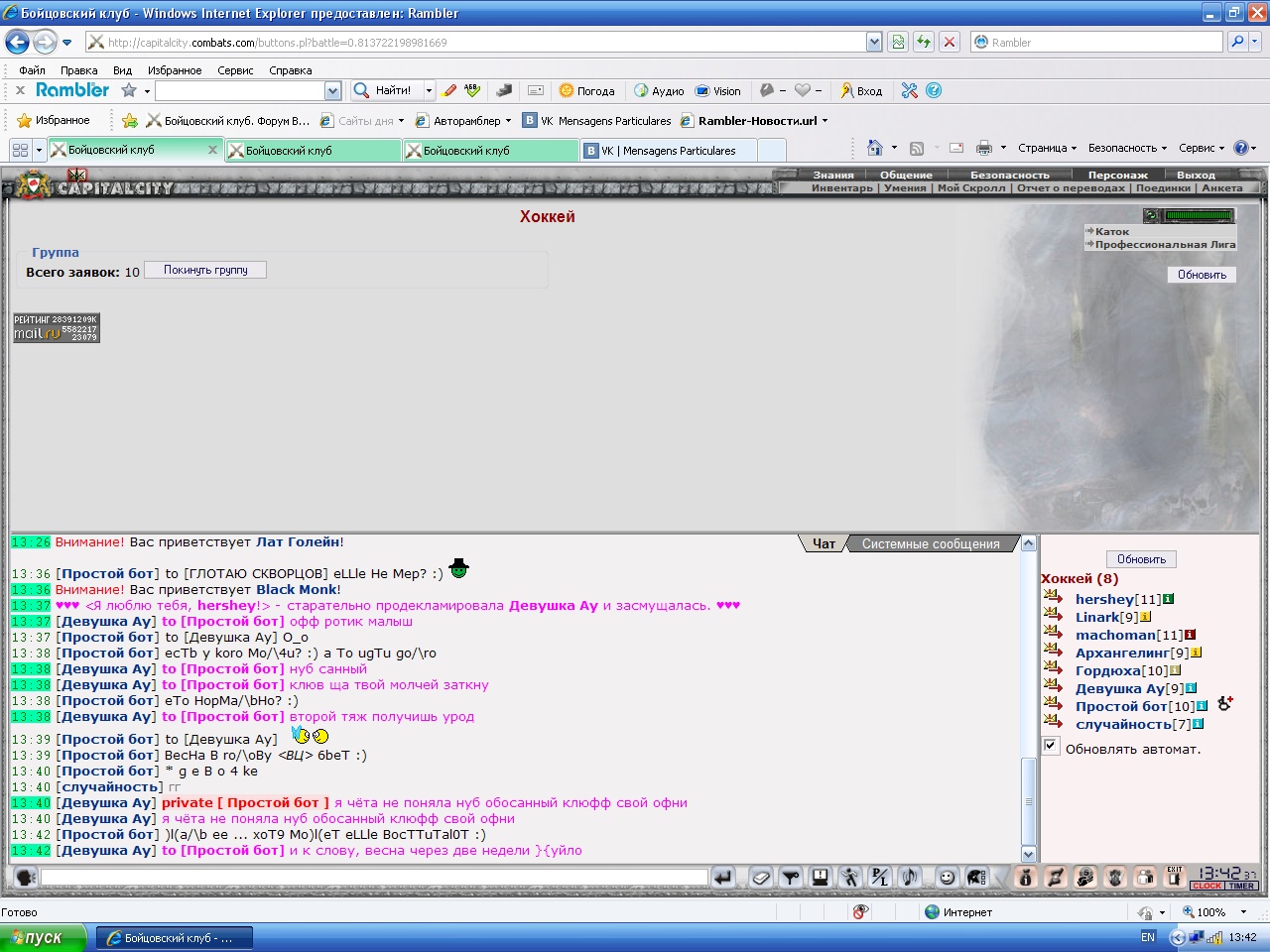The image size is (1270, 952).
Task: Open the info figure icon in bottom toolbar
Action: click(1026, 878)
